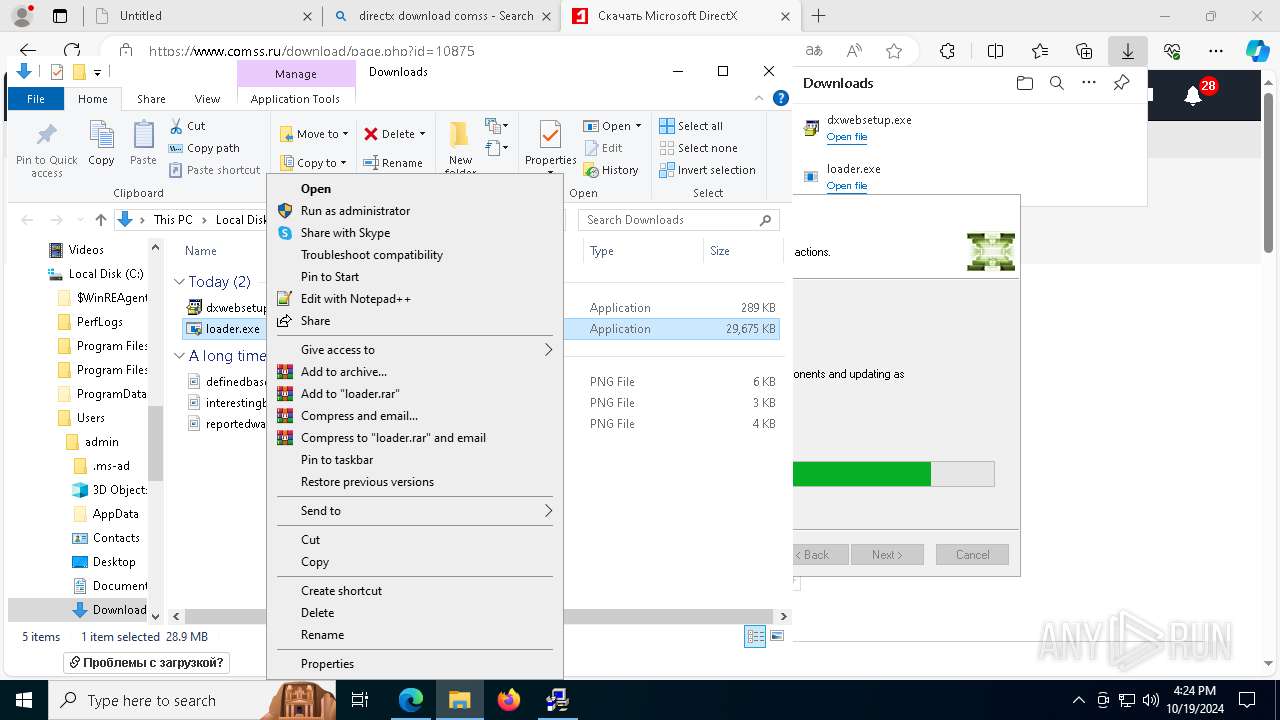Viewport: 1280px width, 720px height.
Task: Open Move to dropdown in ribbon
Action: tap(314, 134)
